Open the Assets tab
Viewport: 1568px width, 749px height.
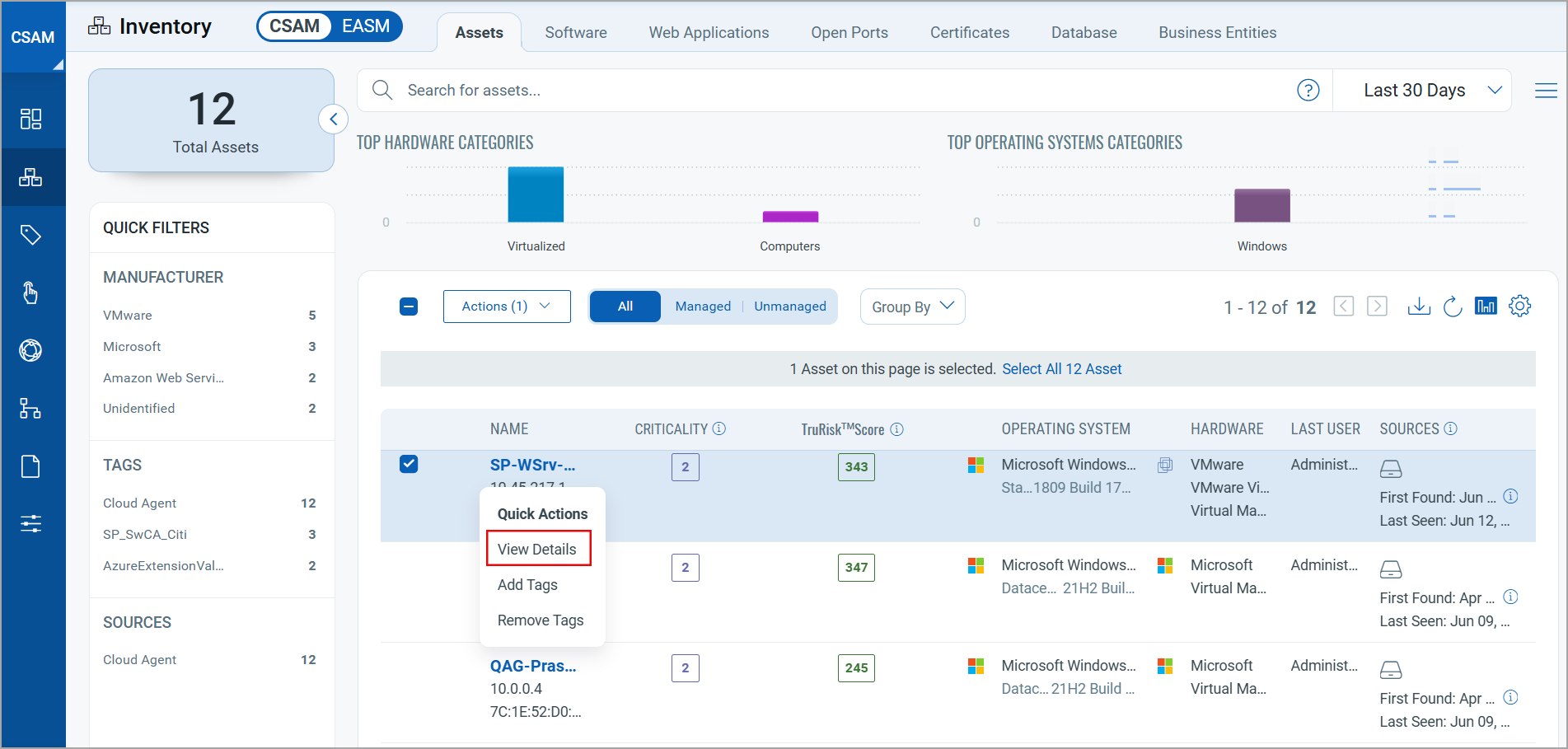coord(480,32)
